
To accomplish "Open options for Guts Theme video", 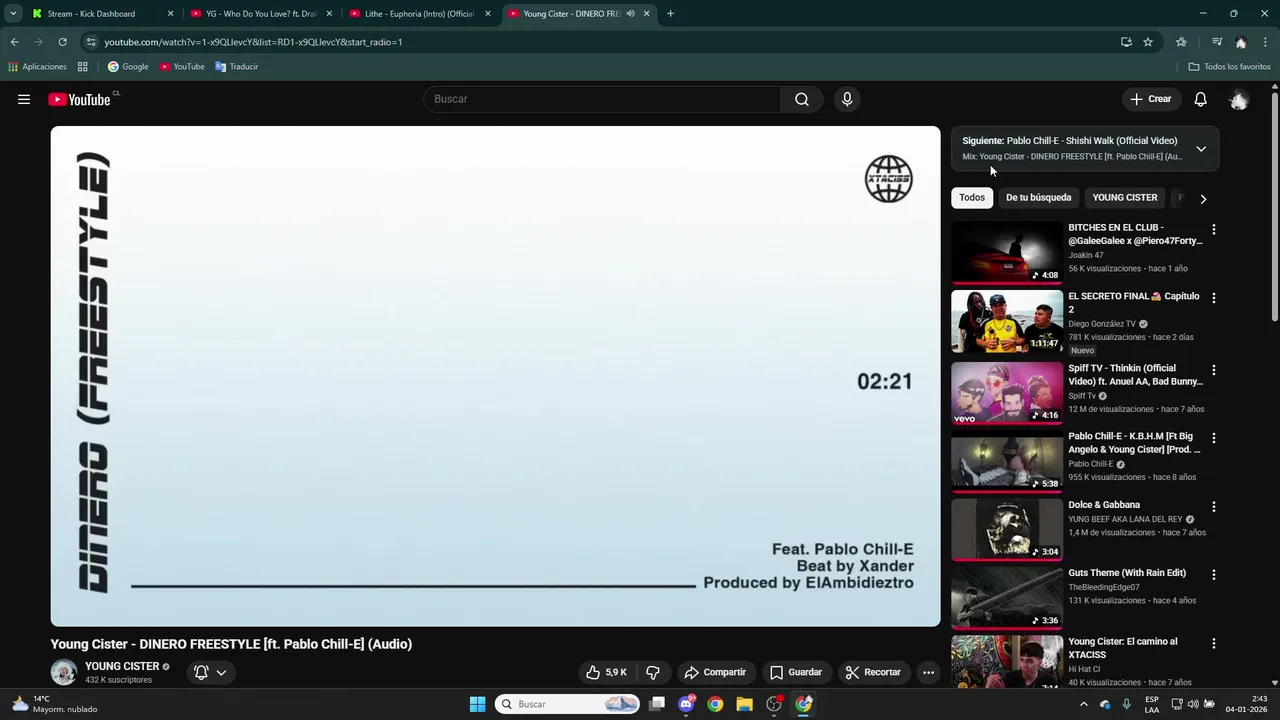I will (x=1214, y=575).
